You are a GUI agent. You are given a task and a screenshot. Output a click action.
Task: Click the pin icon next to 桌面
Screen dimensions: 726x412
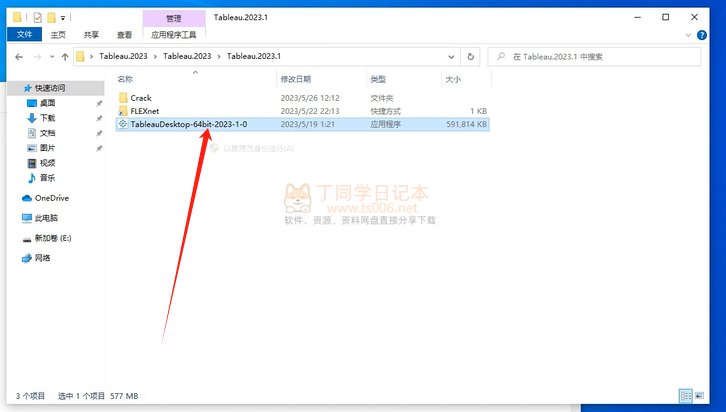tap(99, 103)
